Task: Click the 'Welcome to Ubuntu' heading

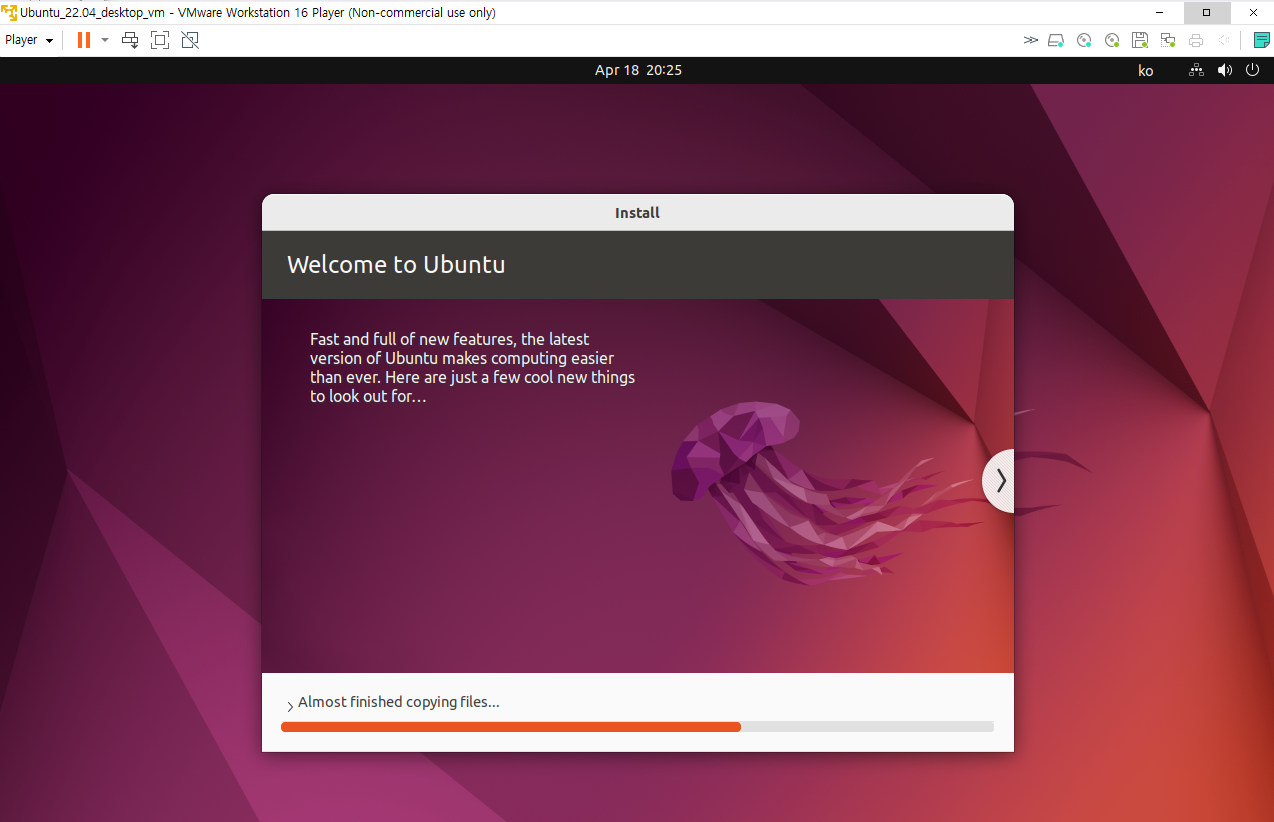Action: coord(396,264)
